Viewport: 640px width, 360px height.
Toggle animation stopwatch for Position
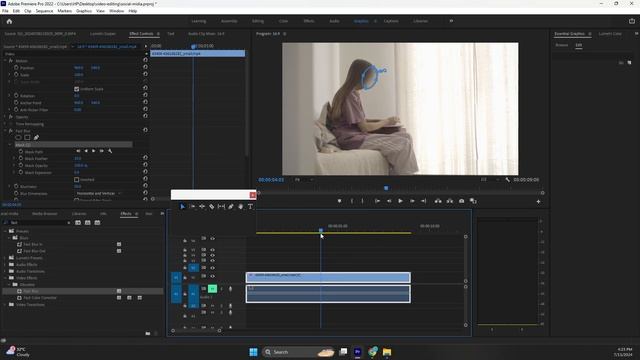click(16, 68)
